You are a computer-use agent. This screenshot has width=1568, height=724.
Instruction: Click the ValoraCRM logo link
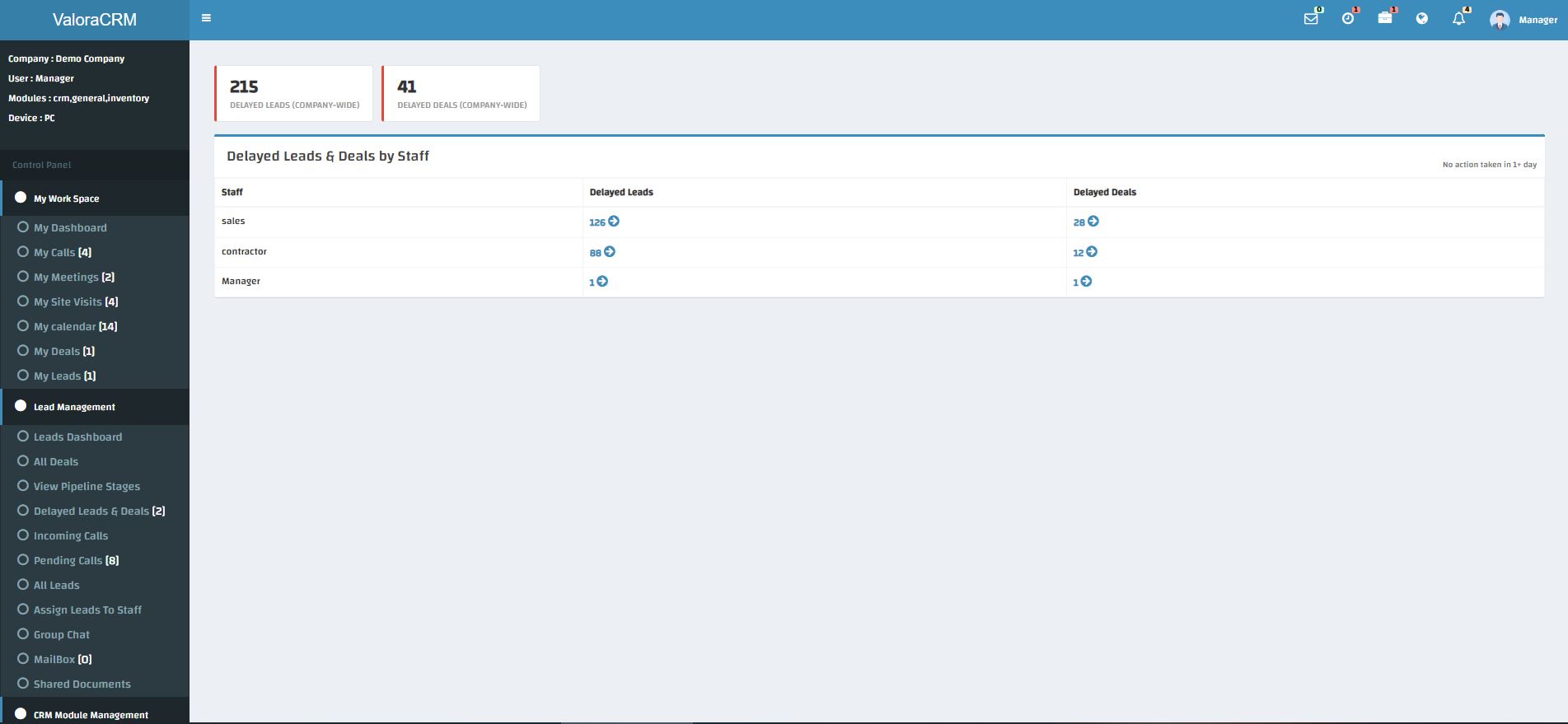pyautogui.click(x=95, y=20)
